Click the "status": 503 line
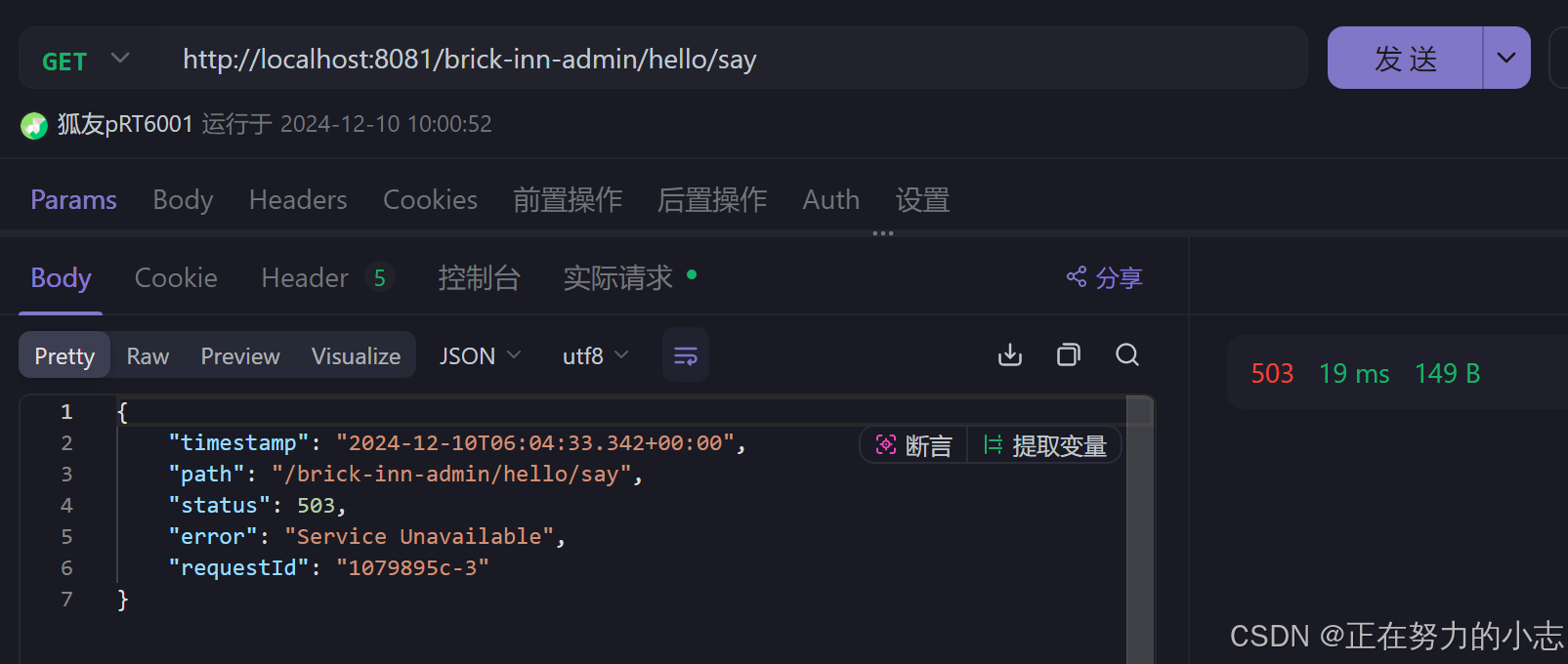Viewport: 1568px width, 664px height. point(257,505)
